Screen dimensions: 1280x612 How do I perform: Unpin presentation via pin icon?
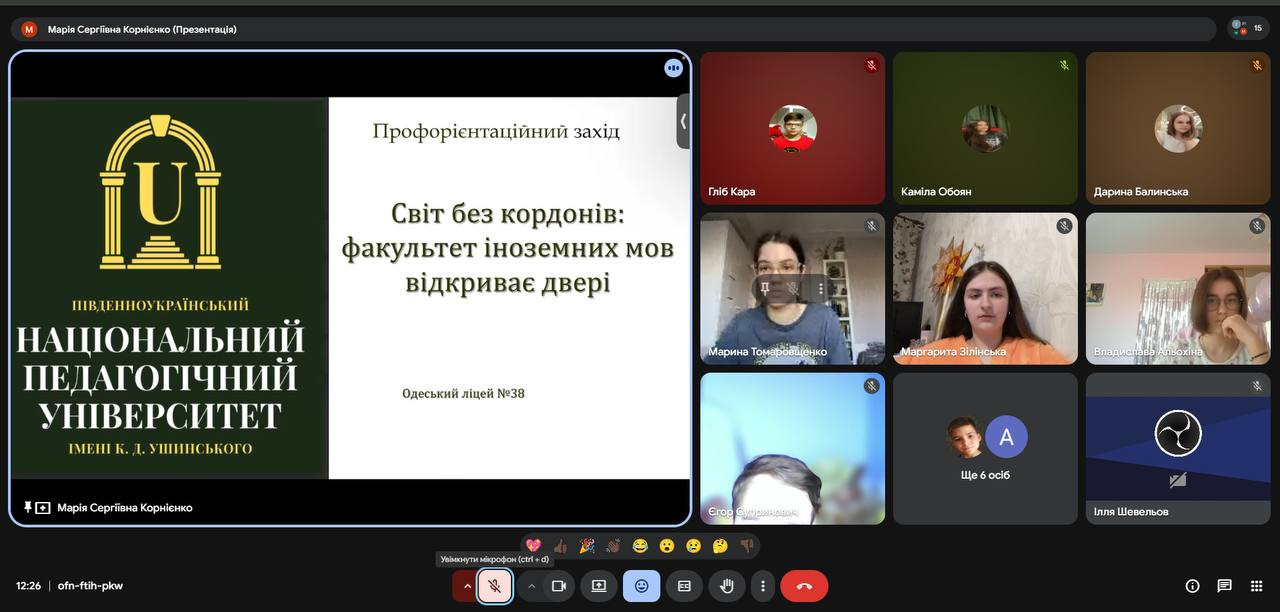click(28, 508)
